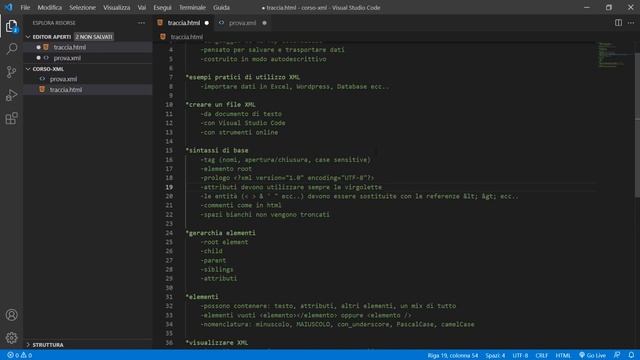This screenshot has height=360, width=640.
Task: Click 'Riga 19, colonna 54' go to line
Action: point(453,355)
